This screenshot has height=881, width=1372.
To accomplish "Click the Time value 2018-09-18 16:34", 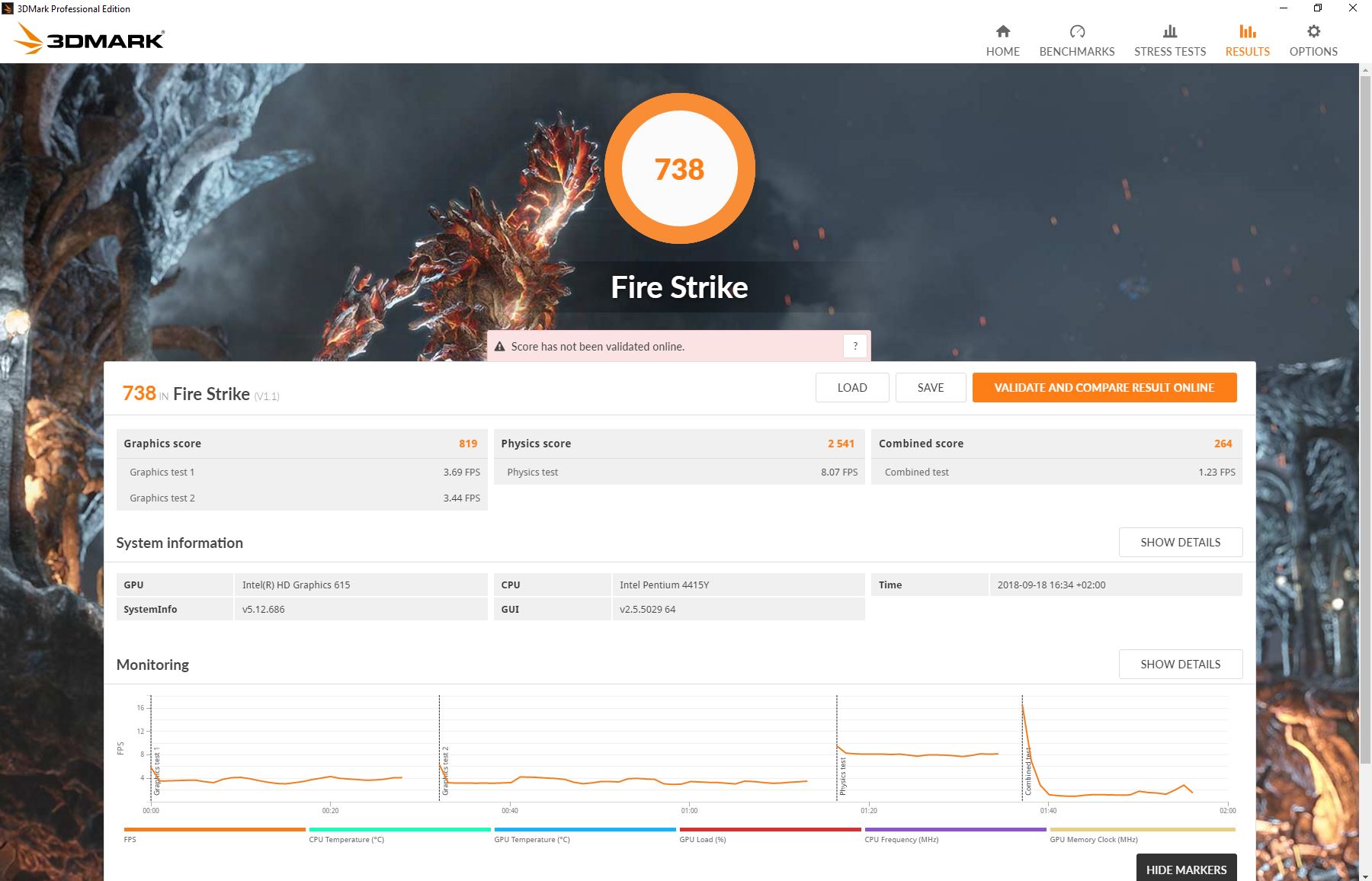I will [x=1051, y=585].
